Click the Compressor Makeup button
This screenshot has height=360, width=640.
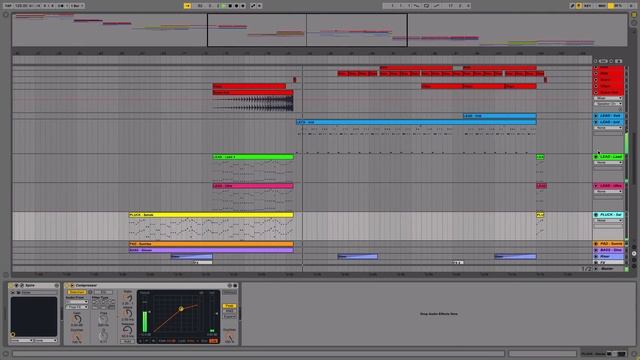point(229,292)
